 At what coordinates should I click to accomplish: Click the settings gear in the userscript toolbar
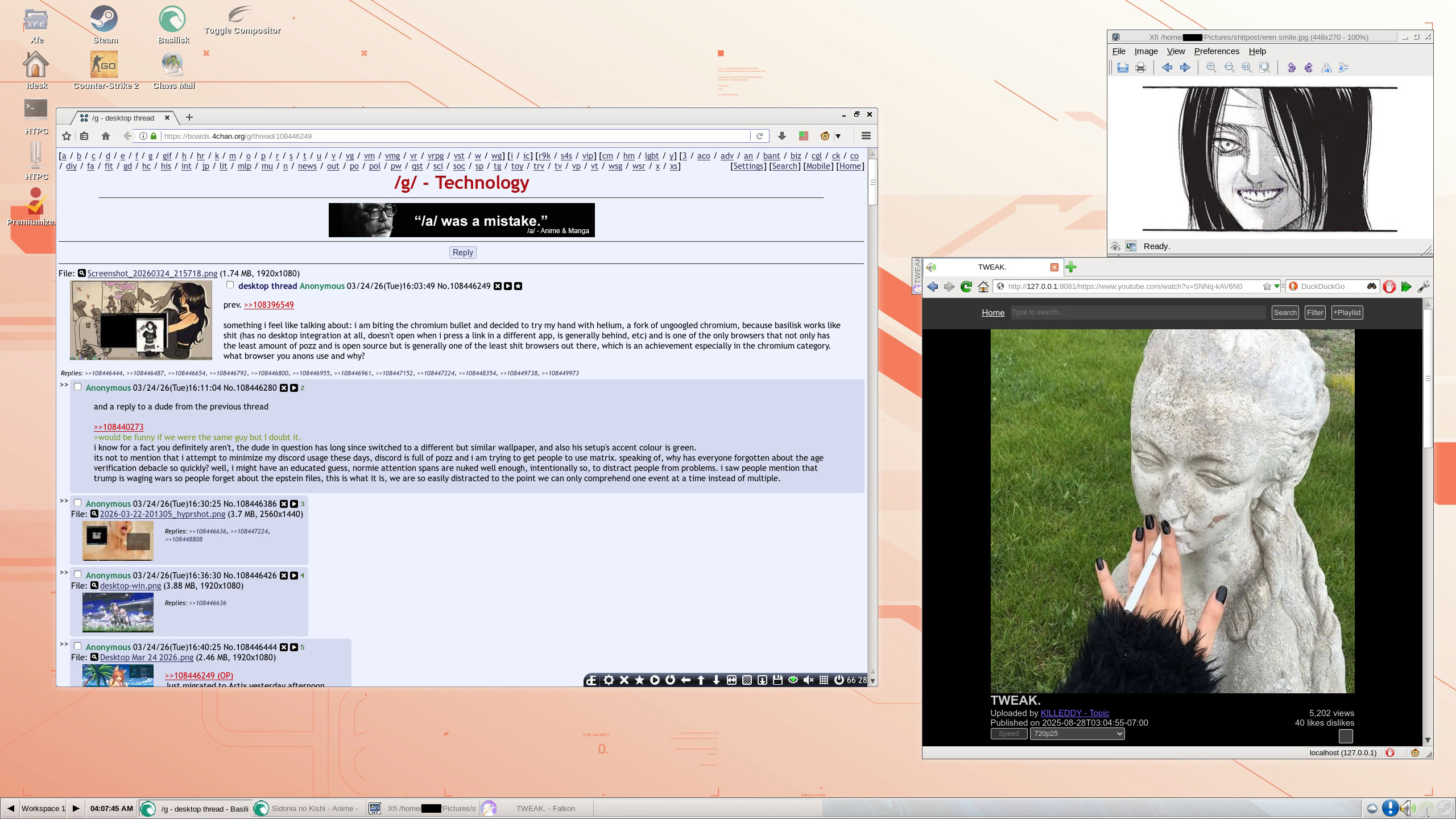[x=609, y=680]
